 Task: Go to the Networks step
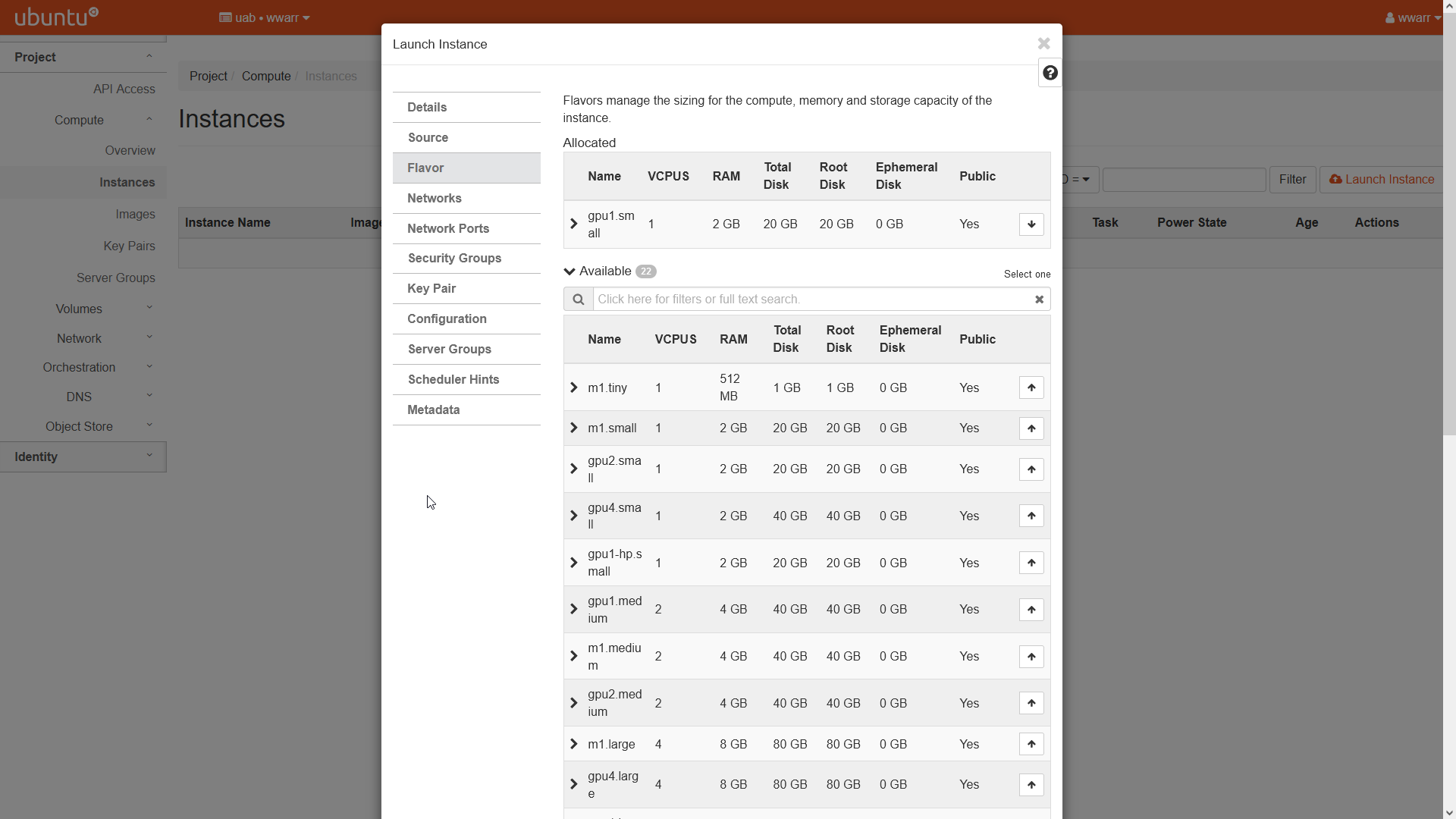[x=466, y=198]
